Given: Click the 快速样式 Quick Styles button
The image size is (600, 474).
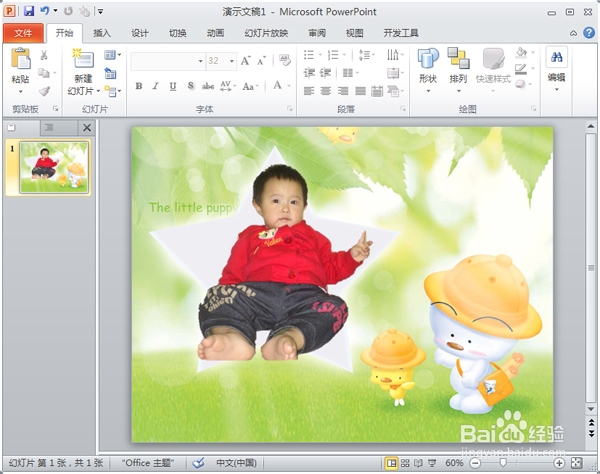Looking at the screenshot, I should (493, 70).
